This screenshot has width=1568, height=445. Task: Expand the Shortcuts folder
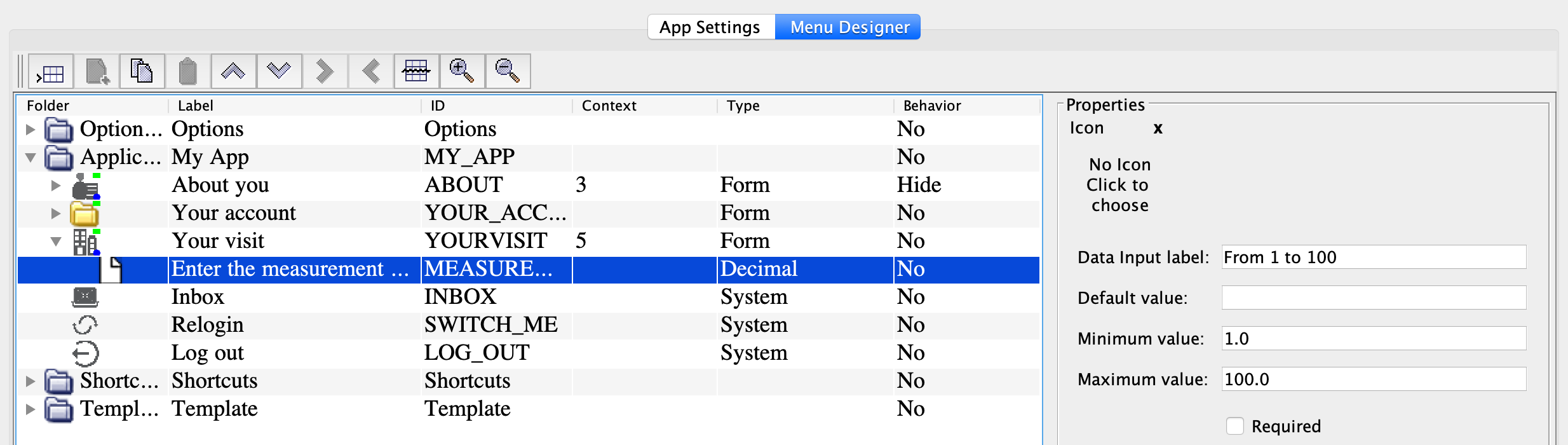(x=30, y=381)
